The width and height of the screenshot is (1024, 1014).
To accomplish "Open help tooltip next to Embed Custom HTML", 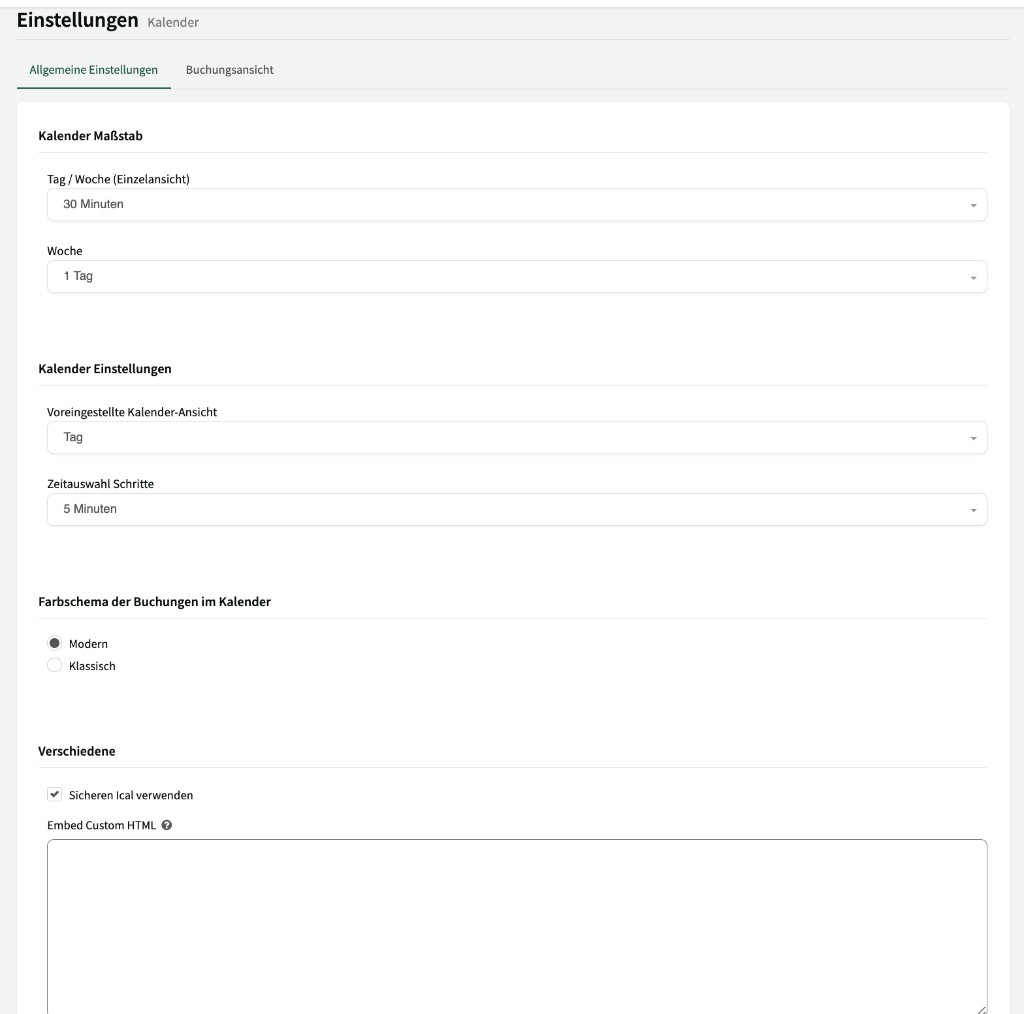I will coord(166,824).
